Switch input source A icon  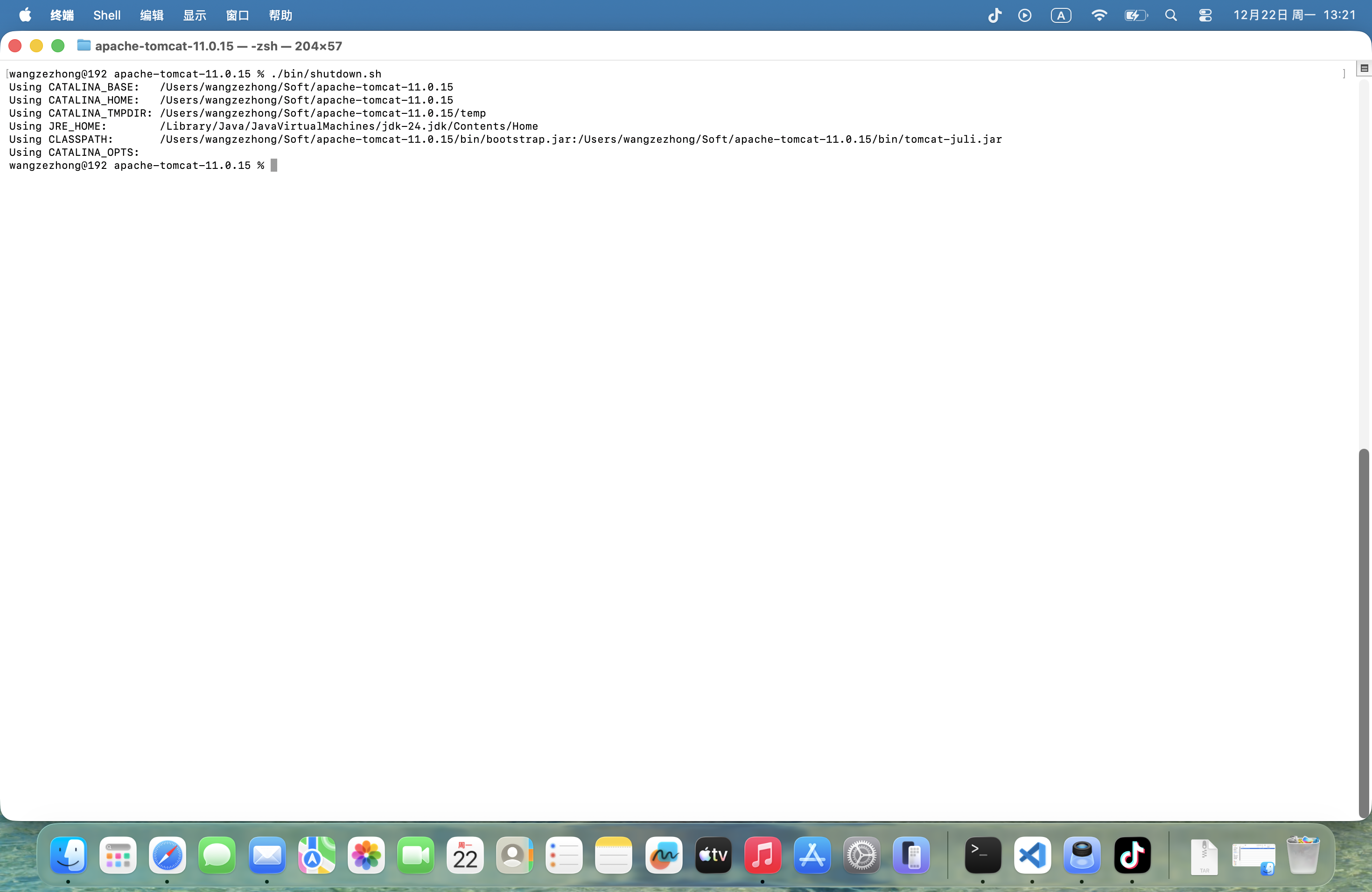pos(1061,15)
